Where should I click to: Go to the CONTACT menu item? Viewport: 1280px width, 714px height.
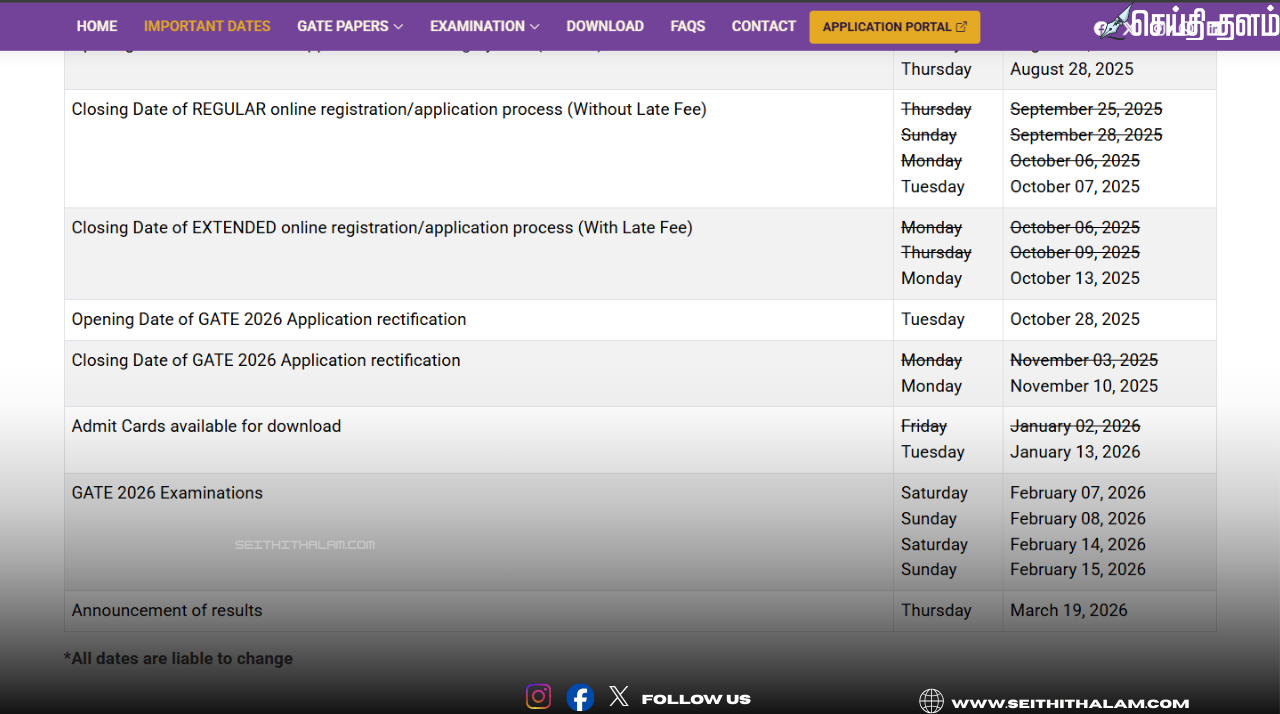(764, 26)
